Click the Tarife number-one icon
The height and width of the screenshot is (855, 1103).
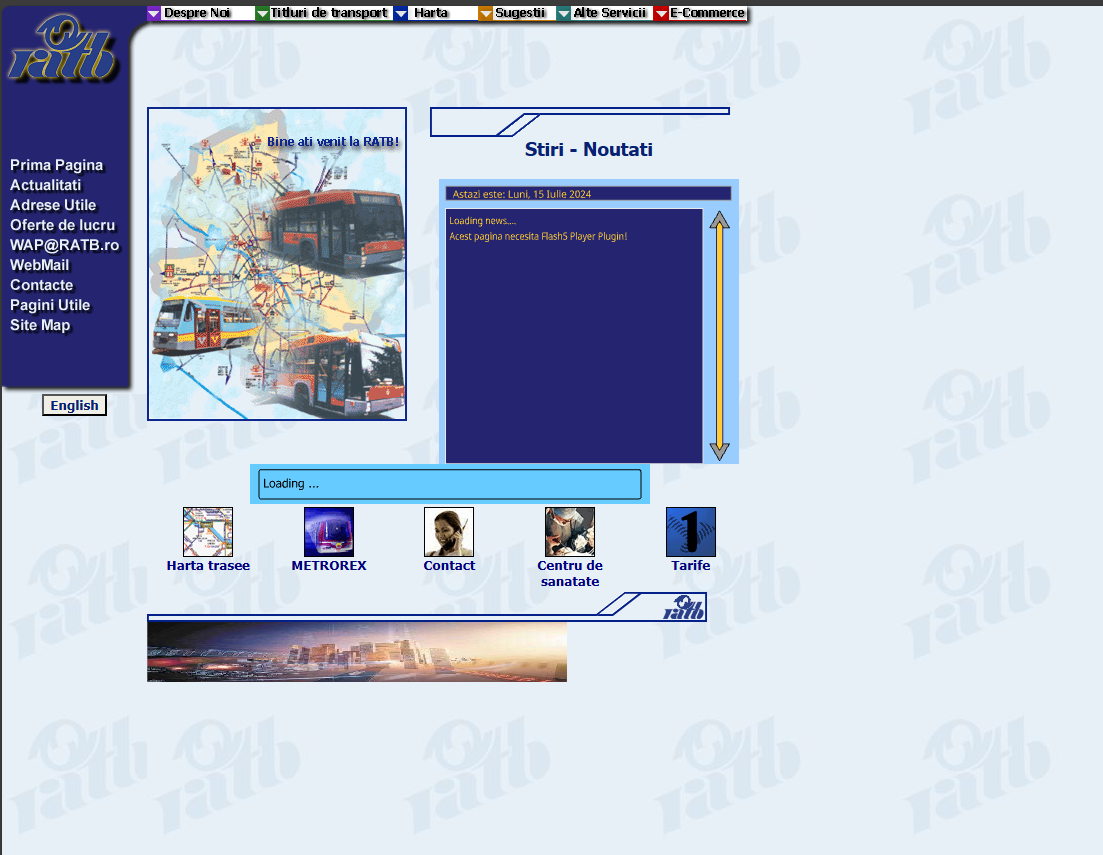click(691, 532)
